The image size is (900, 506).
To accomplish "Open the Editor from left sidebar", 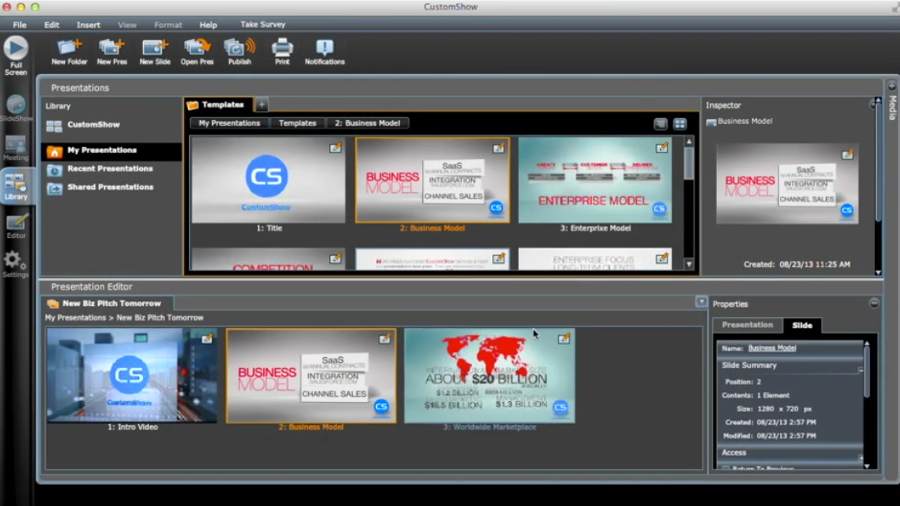I will click(x=16, y=226).
